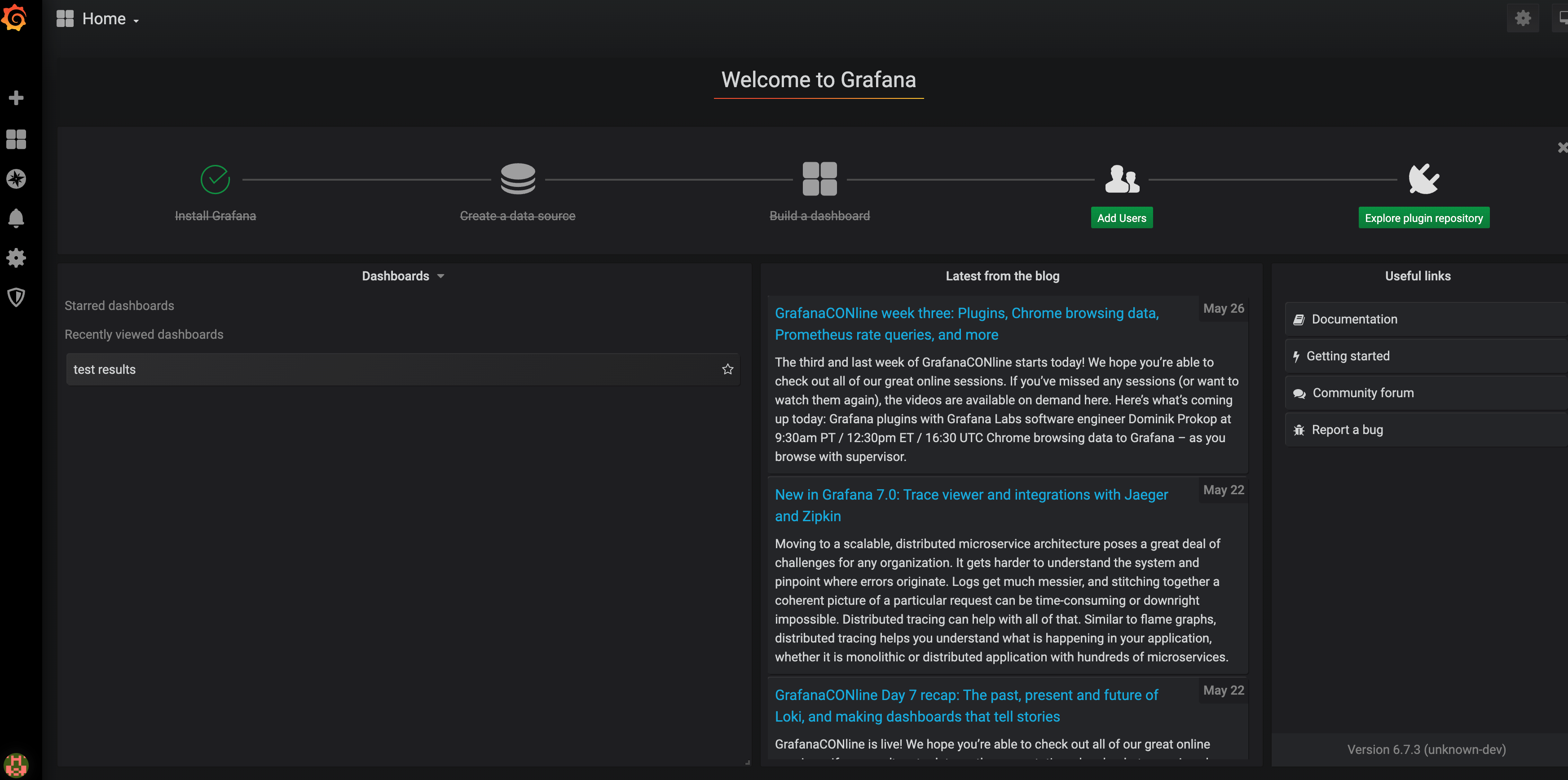Open GrafanaCONline week three blog post
The height and width of the screenshot is (780, 1568).
[x=966, y=323]
